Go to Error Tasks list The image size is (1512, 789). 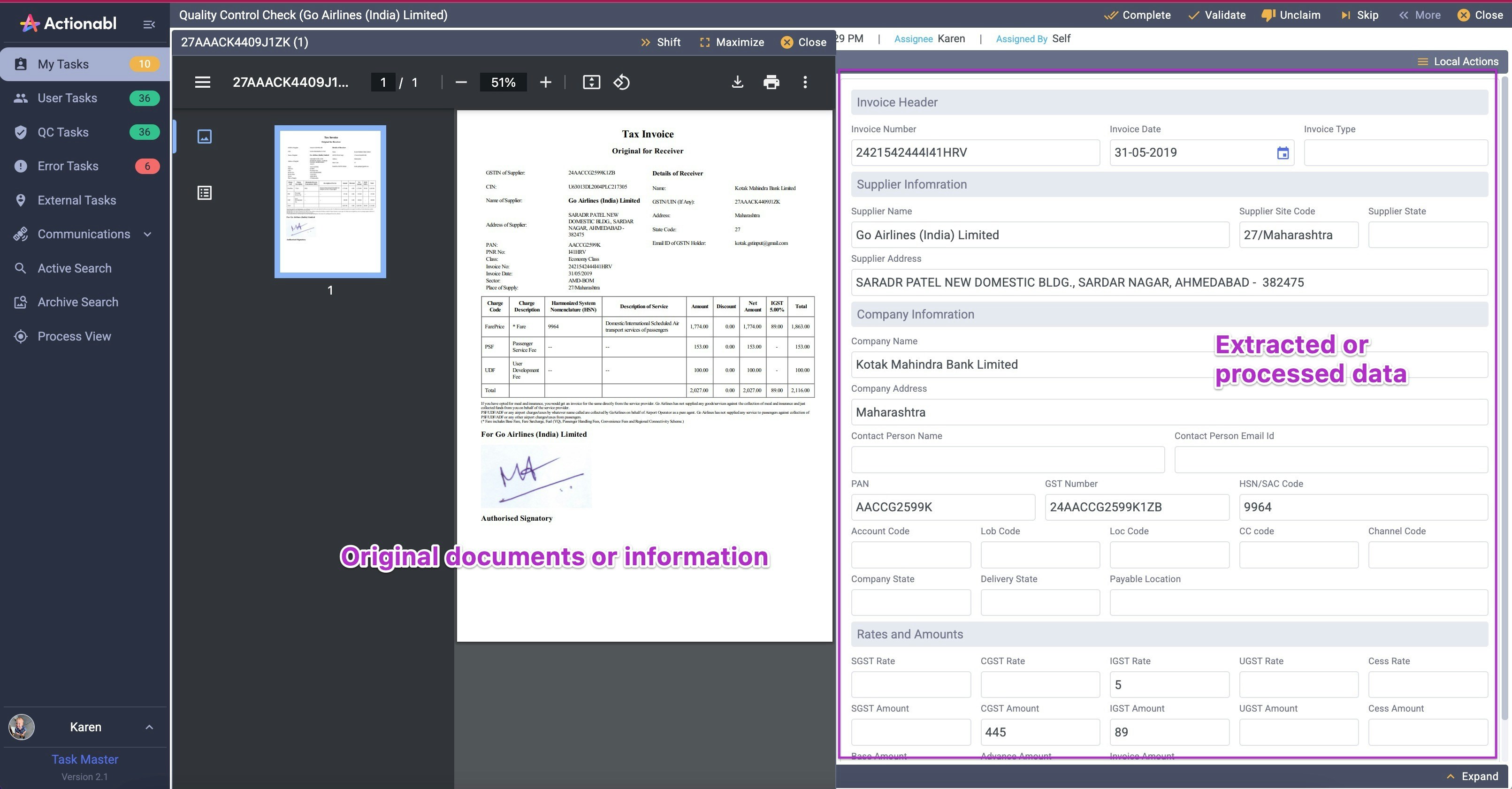point(68,166)
